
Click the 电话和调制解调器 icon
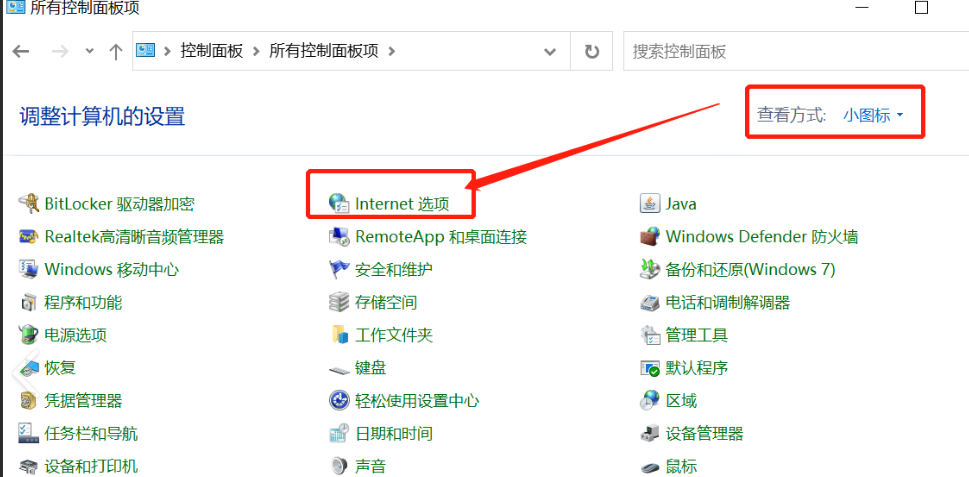click(649, 302)
